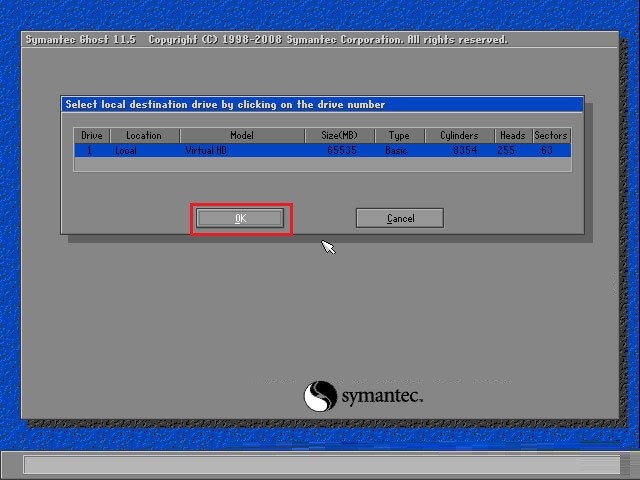This screenshot has height=480, width=640.
Task: Click the 65535 size value
Action: 341,151
